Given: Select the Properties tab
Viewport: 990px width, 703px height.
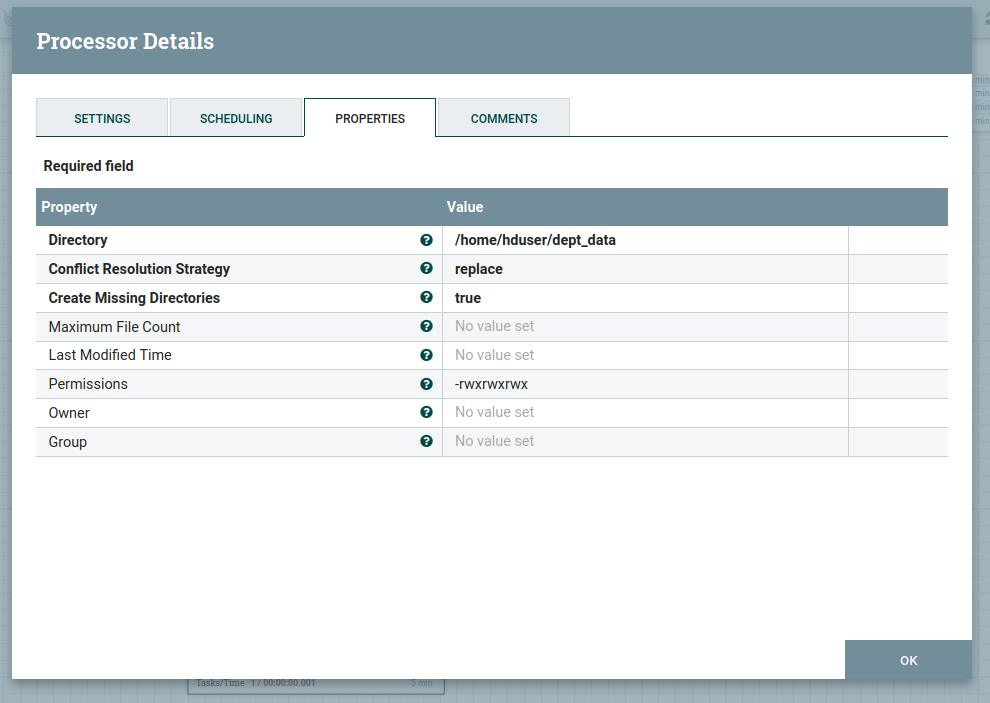Looking at the screenshot, I should pos(370,118).
